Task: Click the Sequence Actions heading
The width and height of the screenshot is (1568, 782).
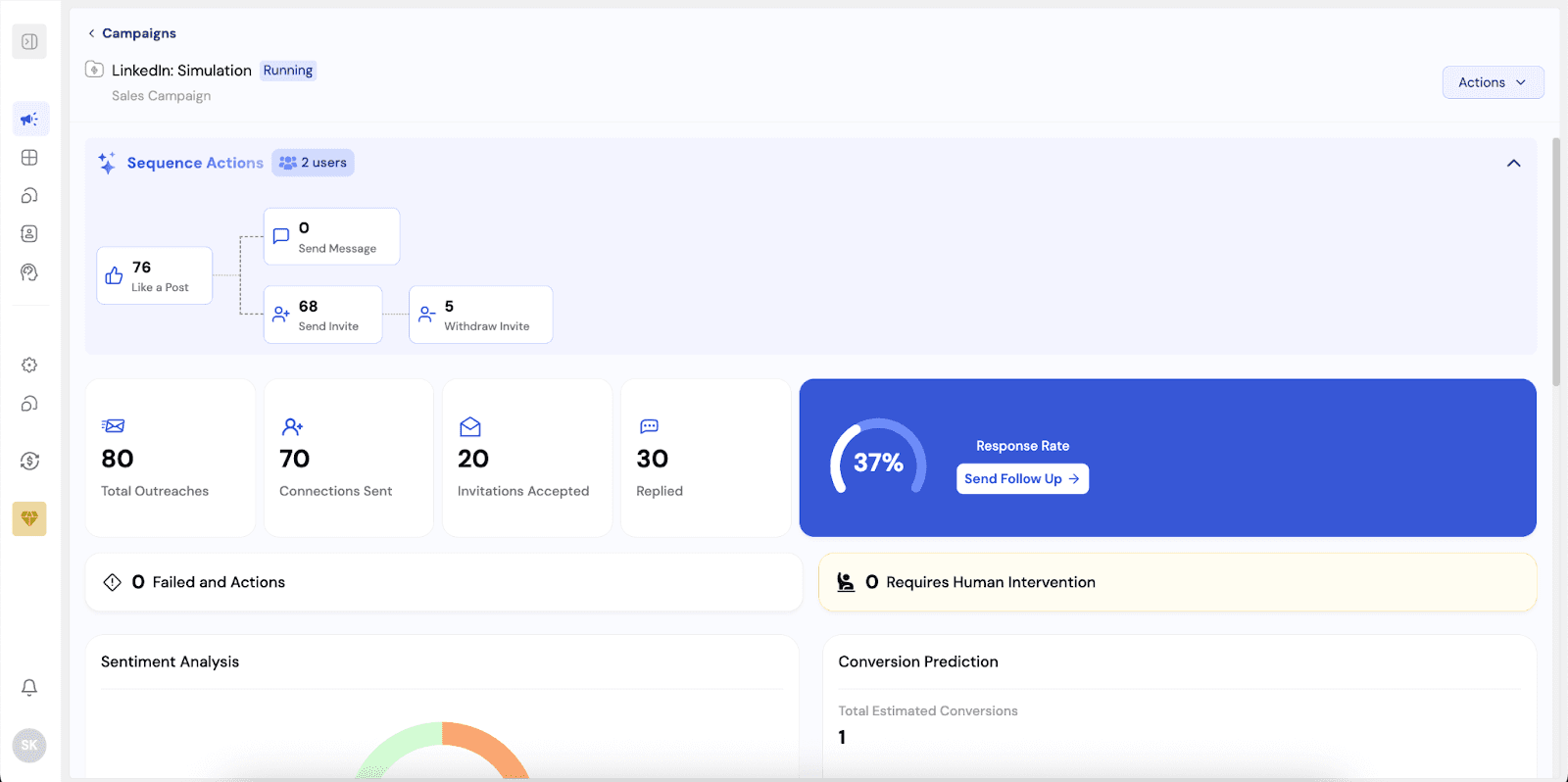Action: coord(195,163)
